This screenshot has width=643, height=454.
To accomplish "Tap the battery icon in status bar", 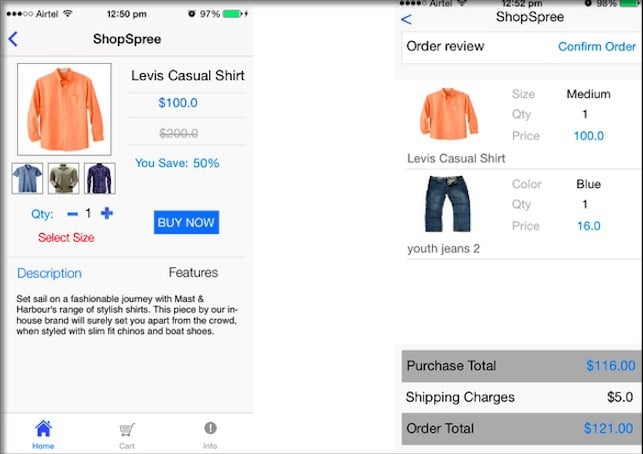I will pyautogui.click(x=233, y=14).
